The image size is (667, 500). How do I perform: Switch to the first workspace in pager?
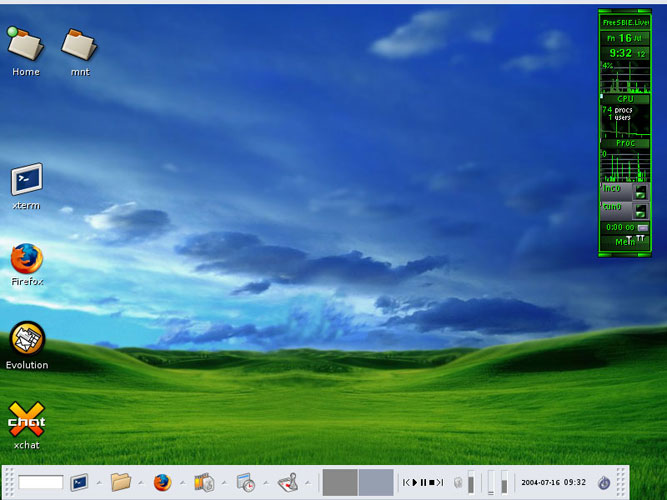(340, 483)
